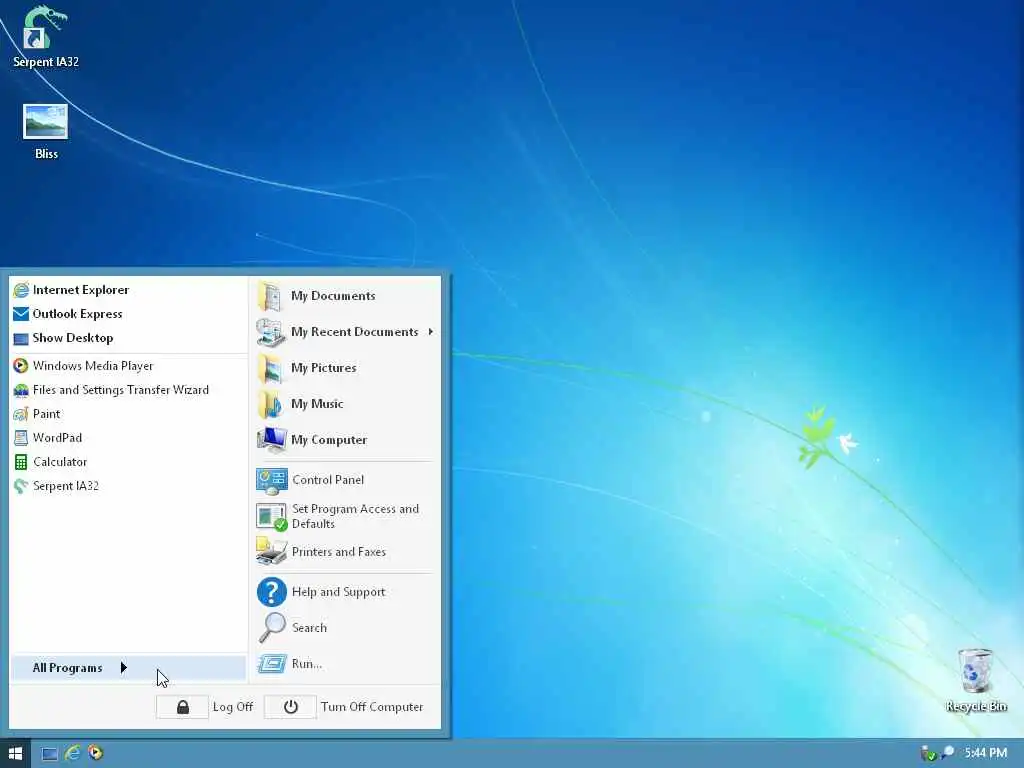Image resolution: width=1024 pixels, height=768 pixels.
Task: Open the My Computer icon
Action: click(272, 440)
